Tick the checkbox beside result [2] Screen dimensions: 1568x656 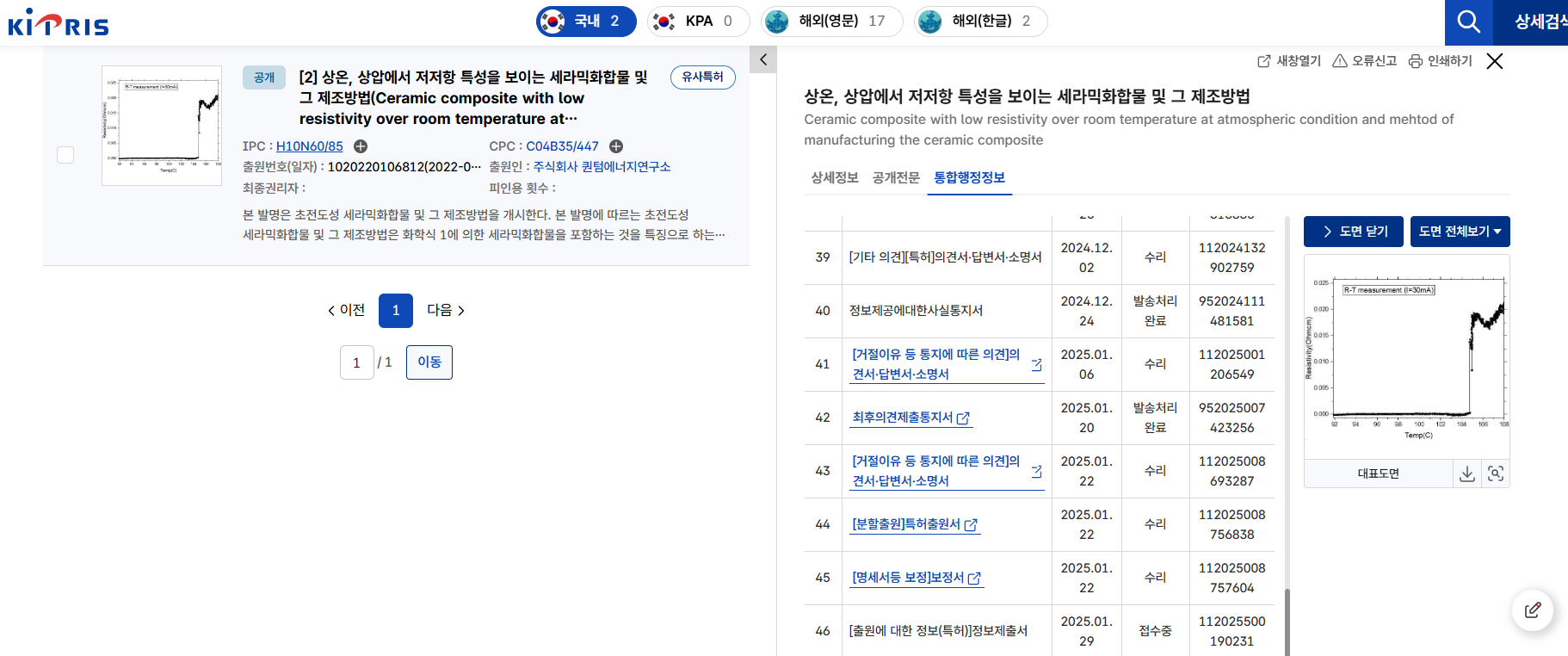coord(65,155)
